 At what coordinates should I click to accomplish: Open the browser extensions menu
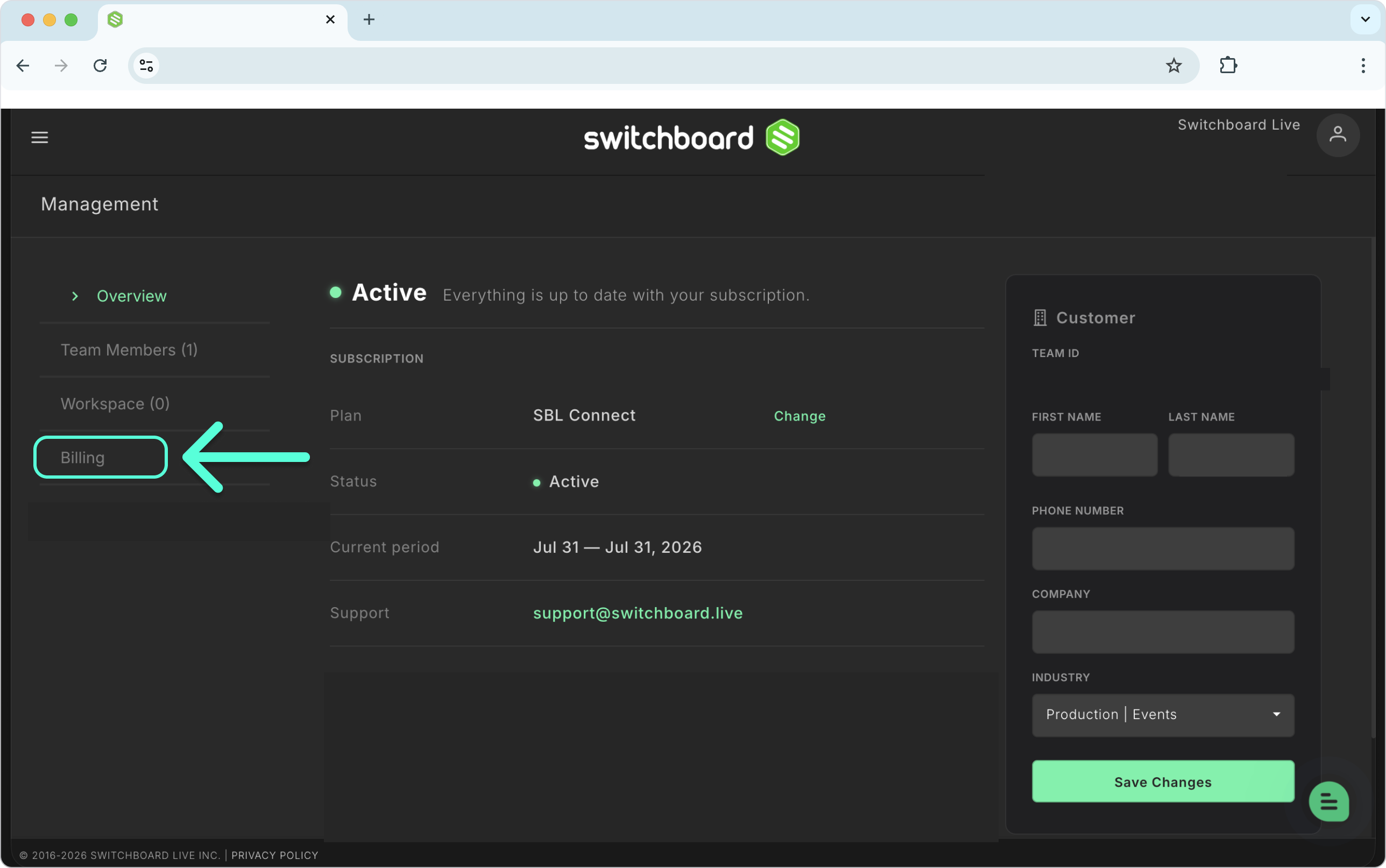coord(1228,66)
